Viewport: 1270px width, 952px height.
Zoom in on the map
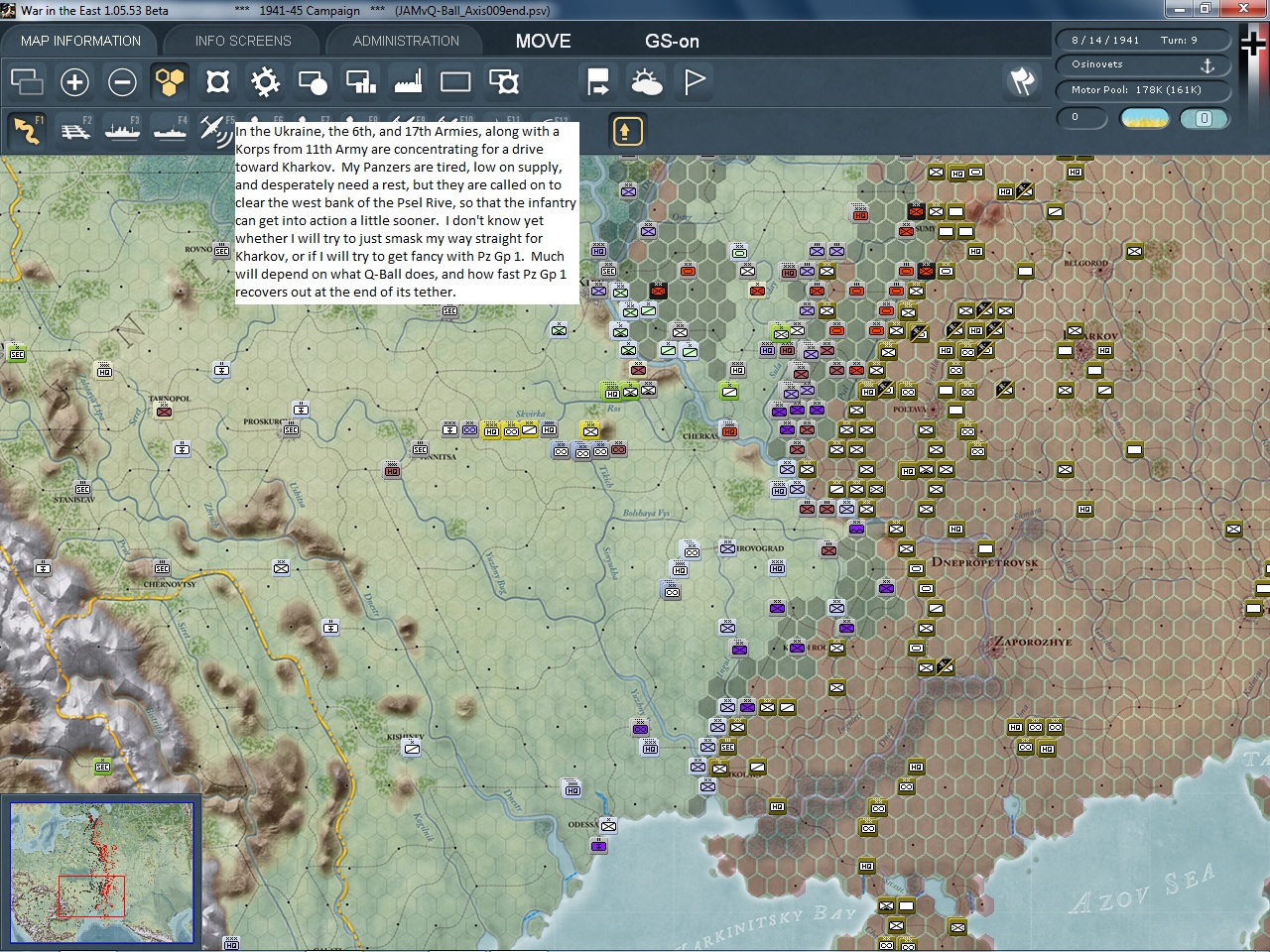[x=74, y=81]
